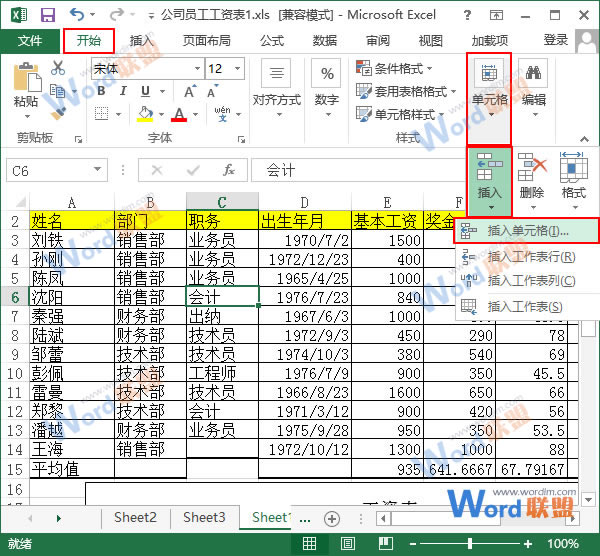Click the insert function fx icon
Screen dimensions: 600x556
pyautogui.click(x=229, y=170)
